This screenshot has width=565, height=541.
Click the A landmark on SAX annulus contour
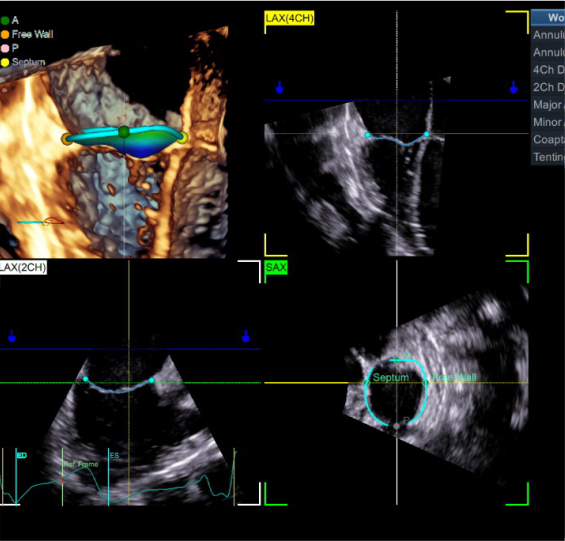coord(396,359)
